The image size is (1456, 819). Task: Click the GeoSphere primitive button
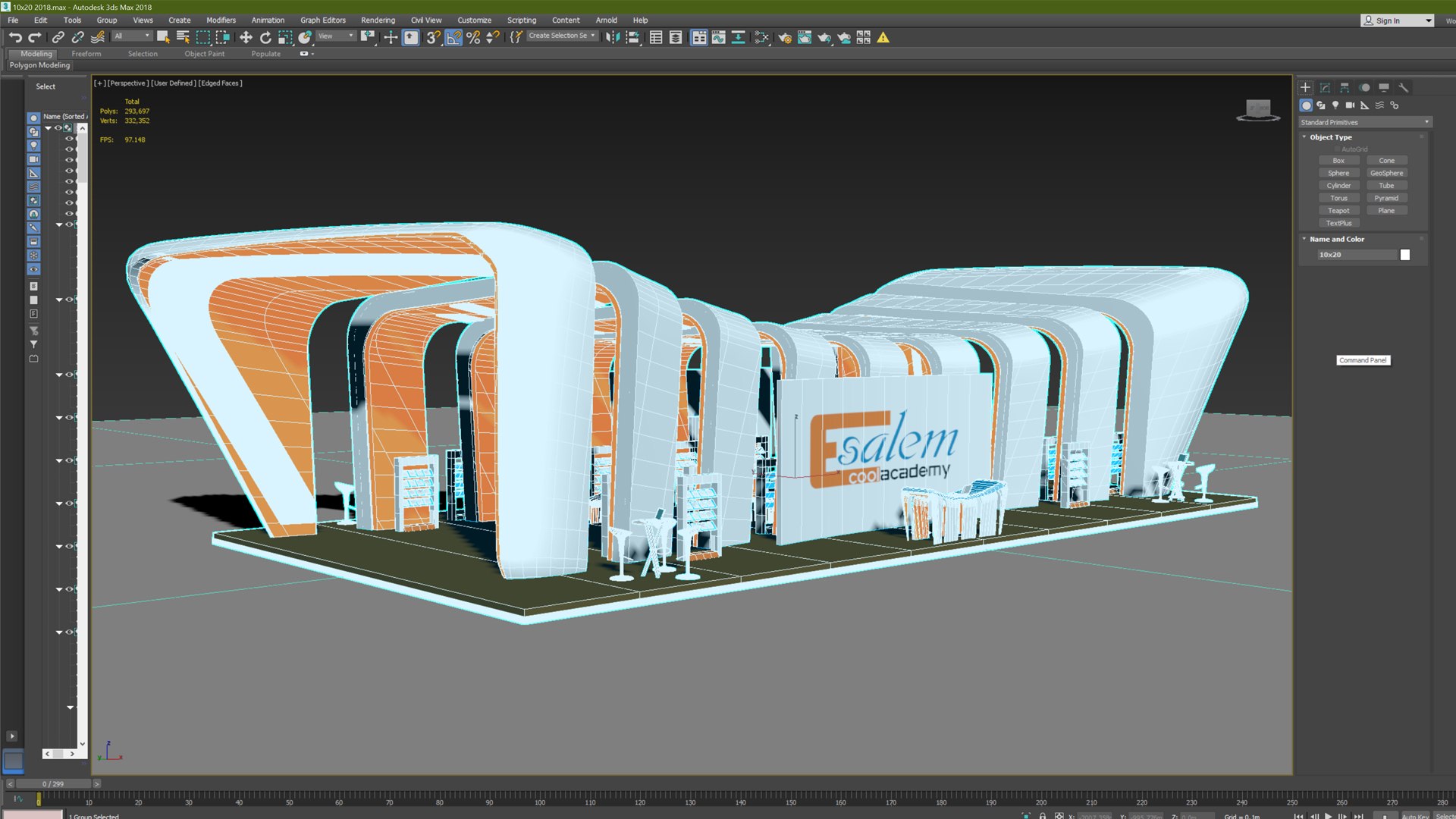click(x=1386, y=173)
